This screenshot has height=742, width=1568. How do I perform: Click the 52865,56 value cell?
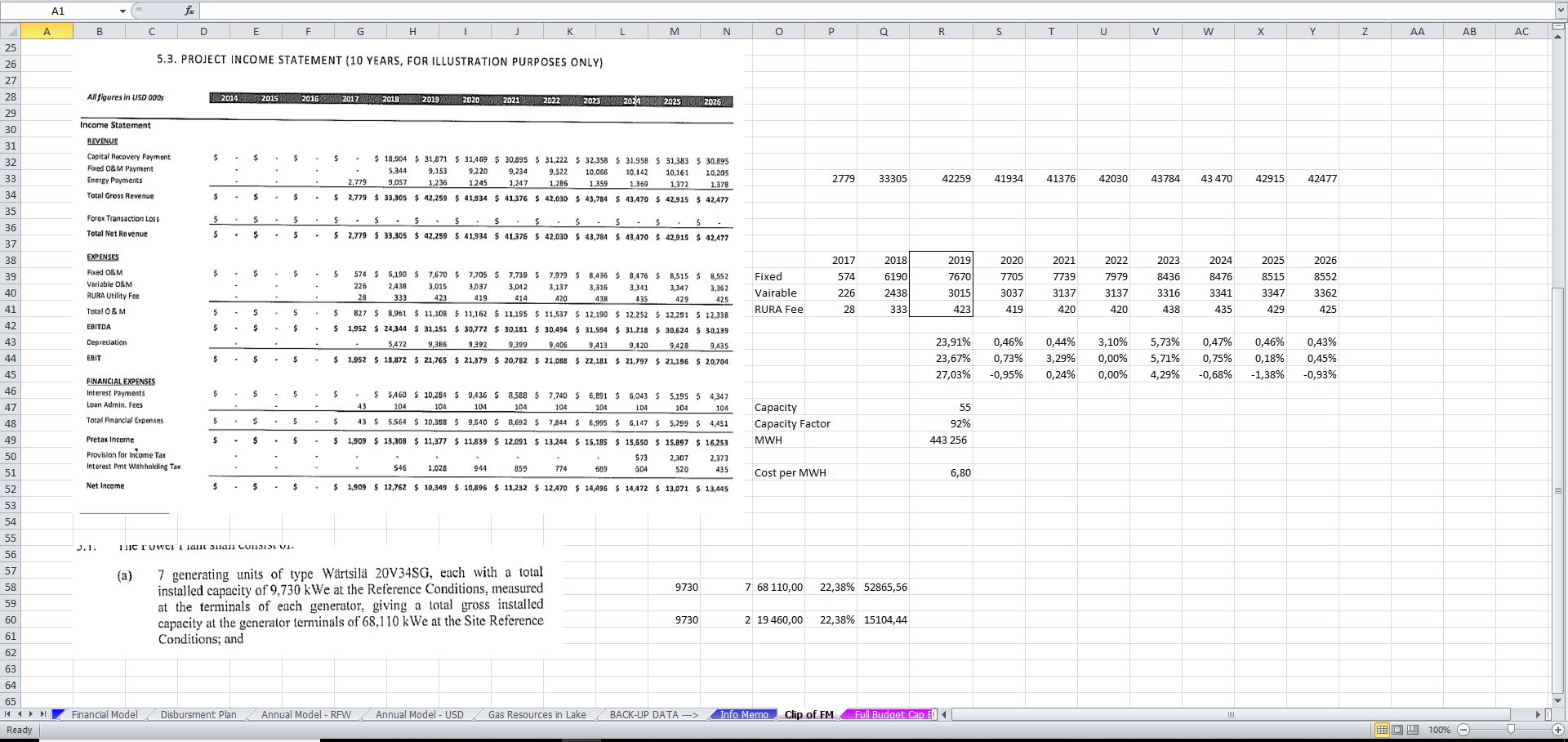pos(883,587)
